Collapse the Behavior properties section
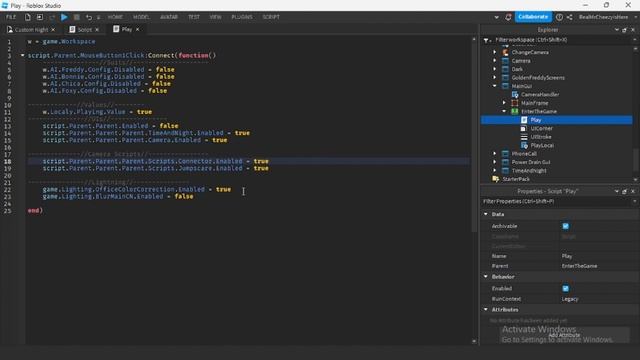640x360 pixels. click(486, 277)
